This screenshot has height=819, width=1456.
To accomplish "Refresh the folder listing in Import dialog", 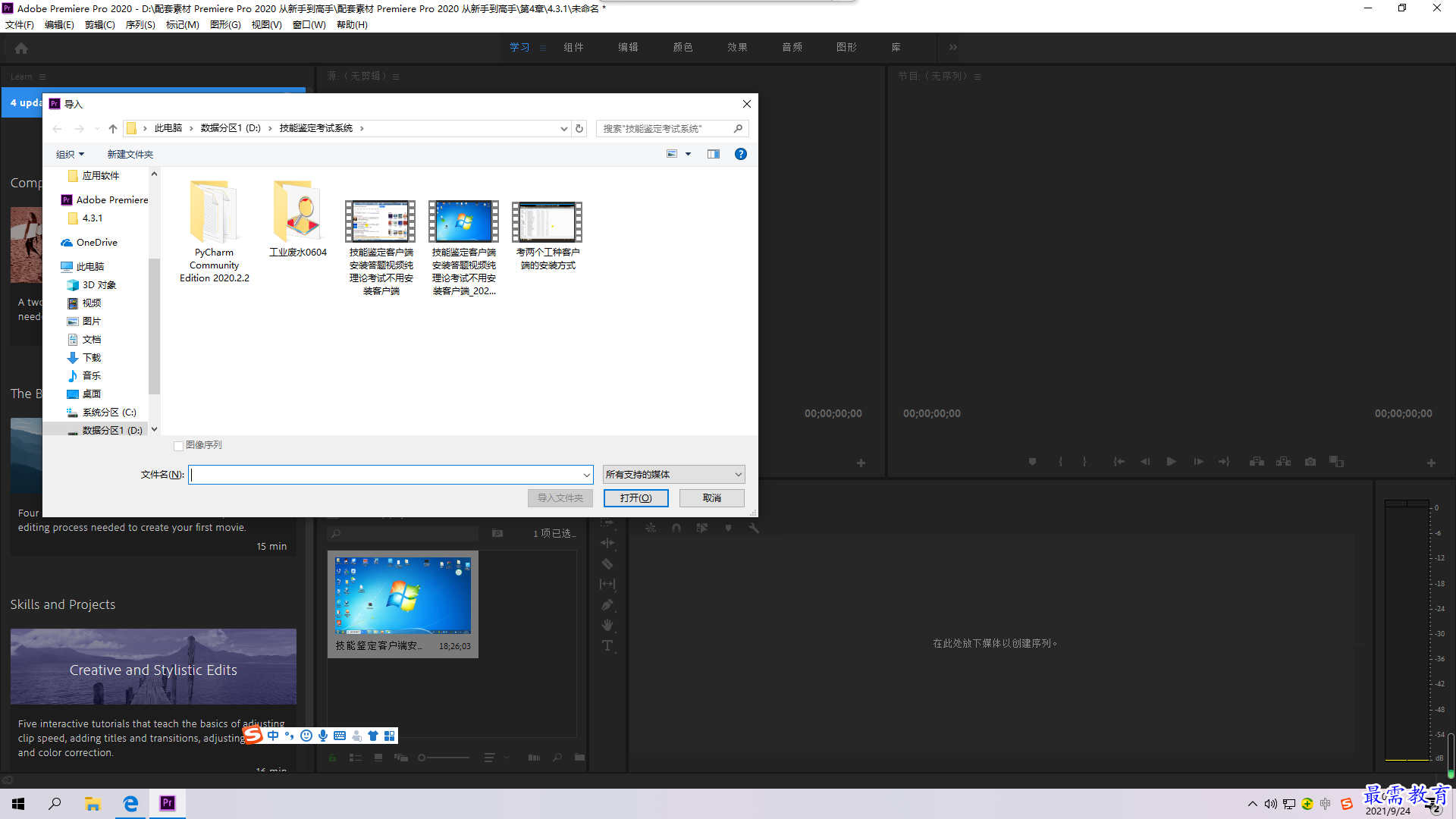I will (x=579, y=128).
